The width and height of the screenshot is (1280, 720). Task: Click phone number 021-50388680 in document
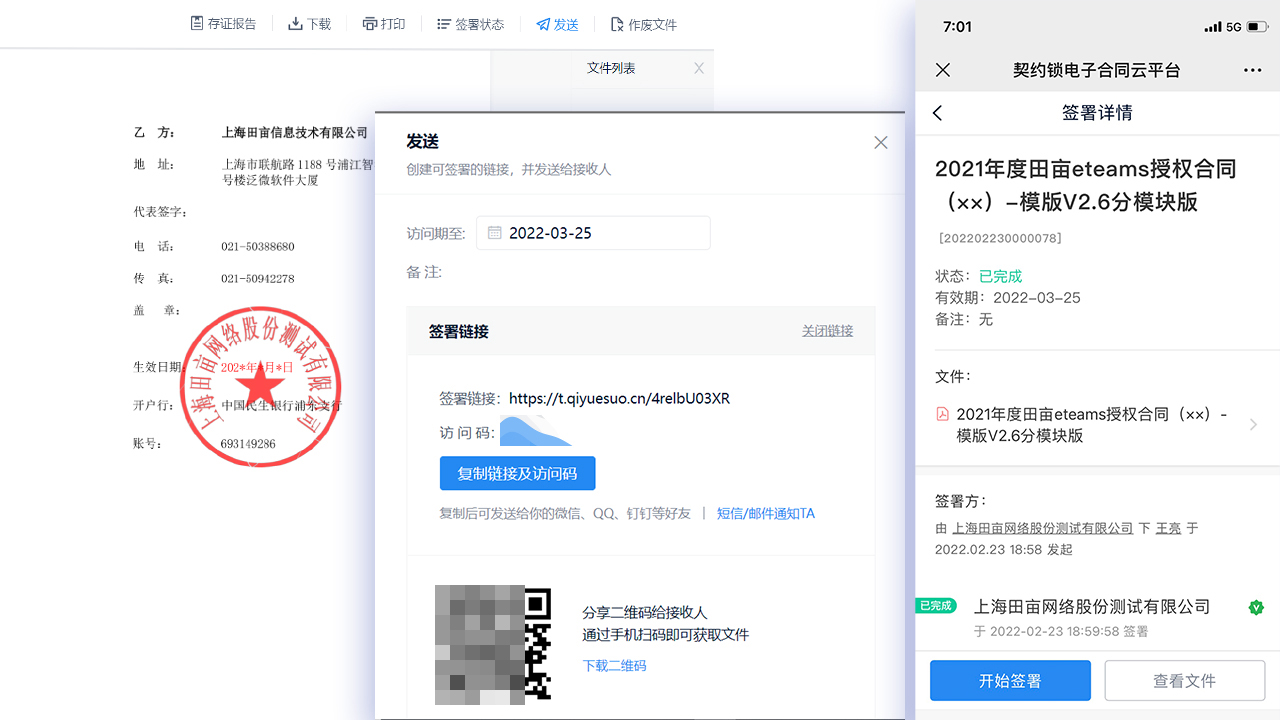258,247
